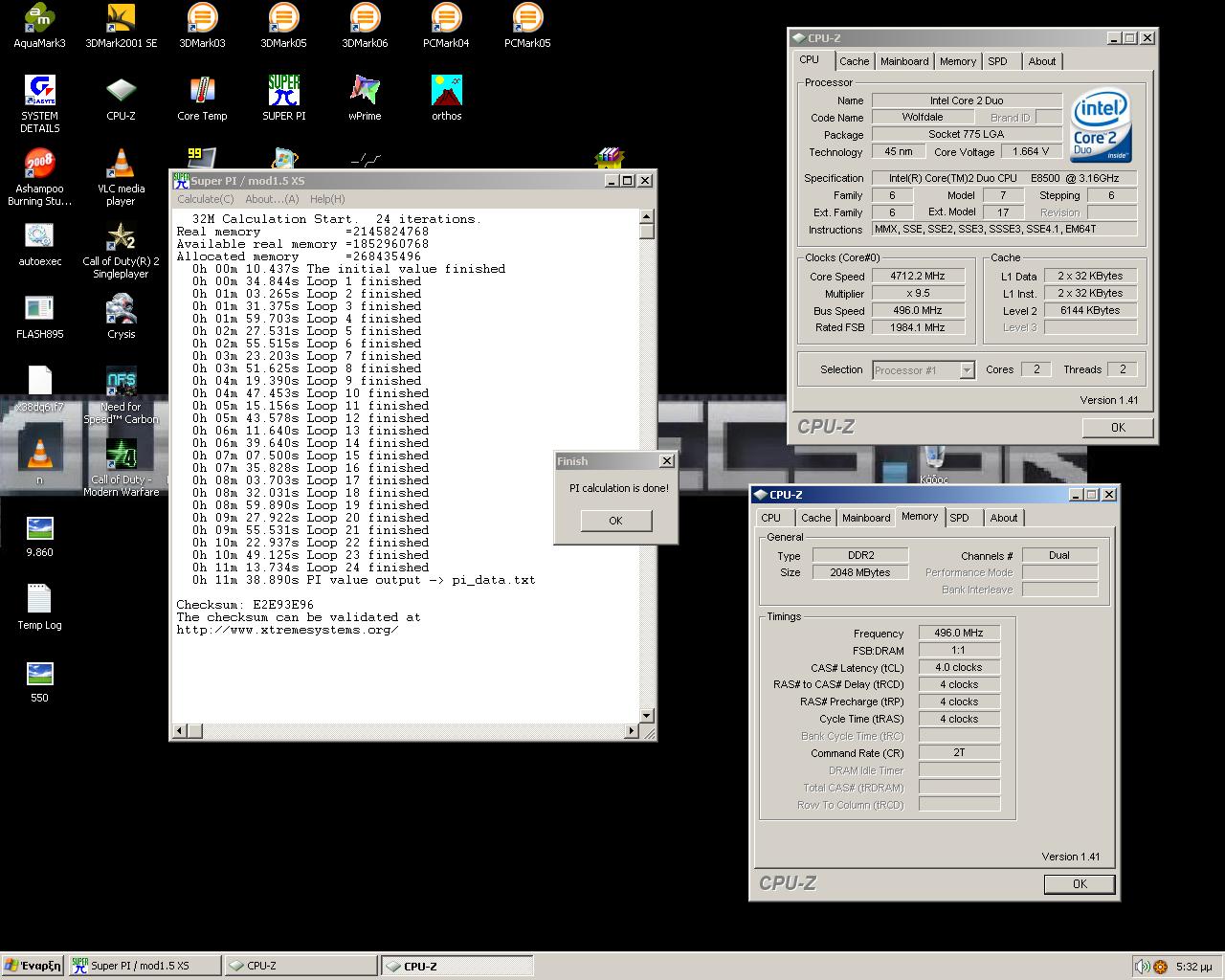Click the system clock showing 5:32

(x=1193, y=967)
